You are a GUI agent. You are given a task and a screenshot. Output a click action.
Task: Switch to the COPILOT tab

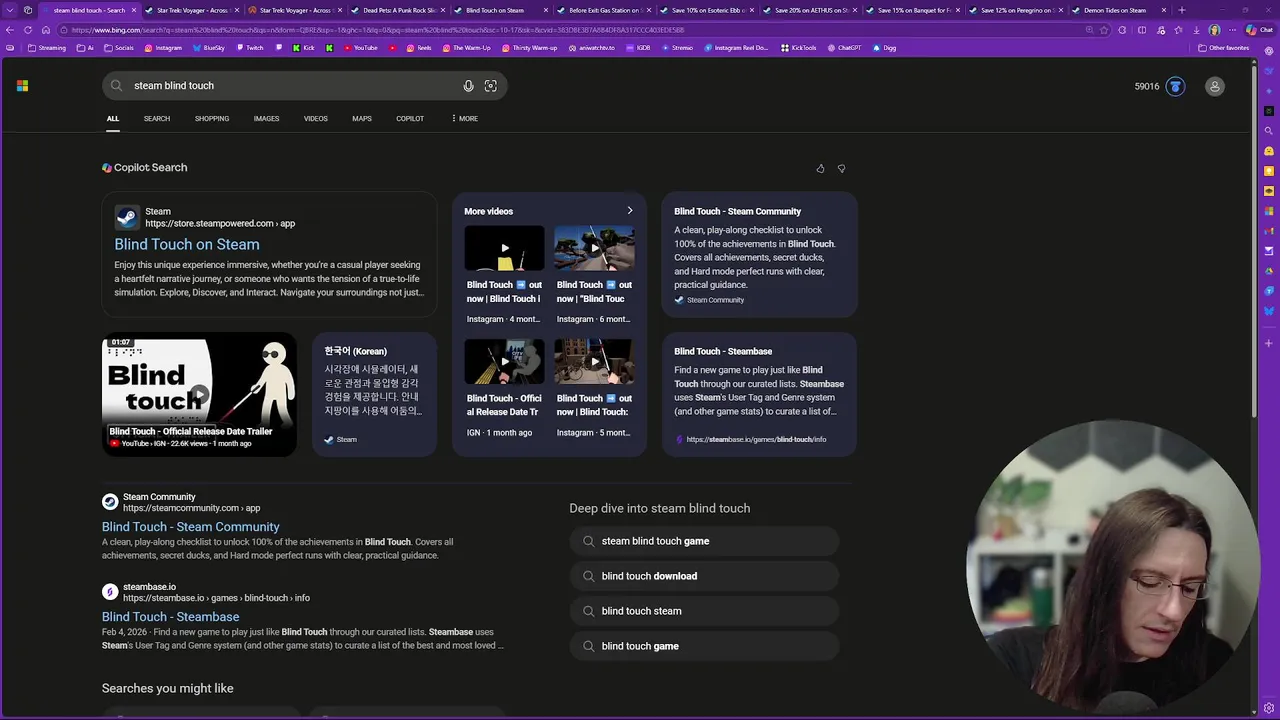(410, 119)
